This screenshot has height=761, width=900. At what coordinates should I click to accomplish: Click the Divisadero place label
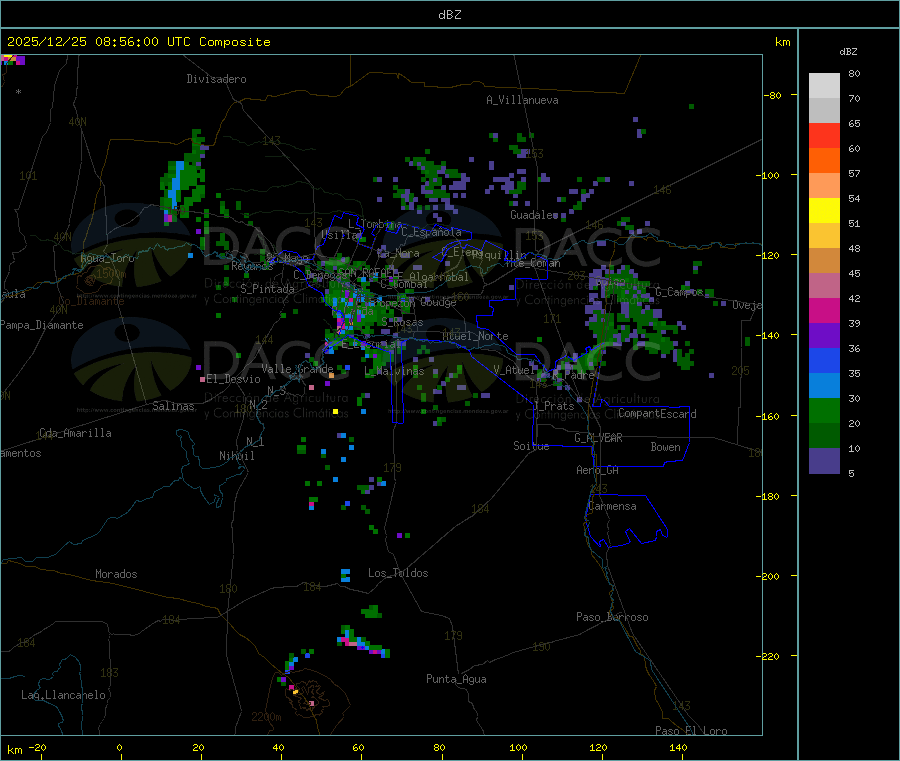tap(216, 79)
